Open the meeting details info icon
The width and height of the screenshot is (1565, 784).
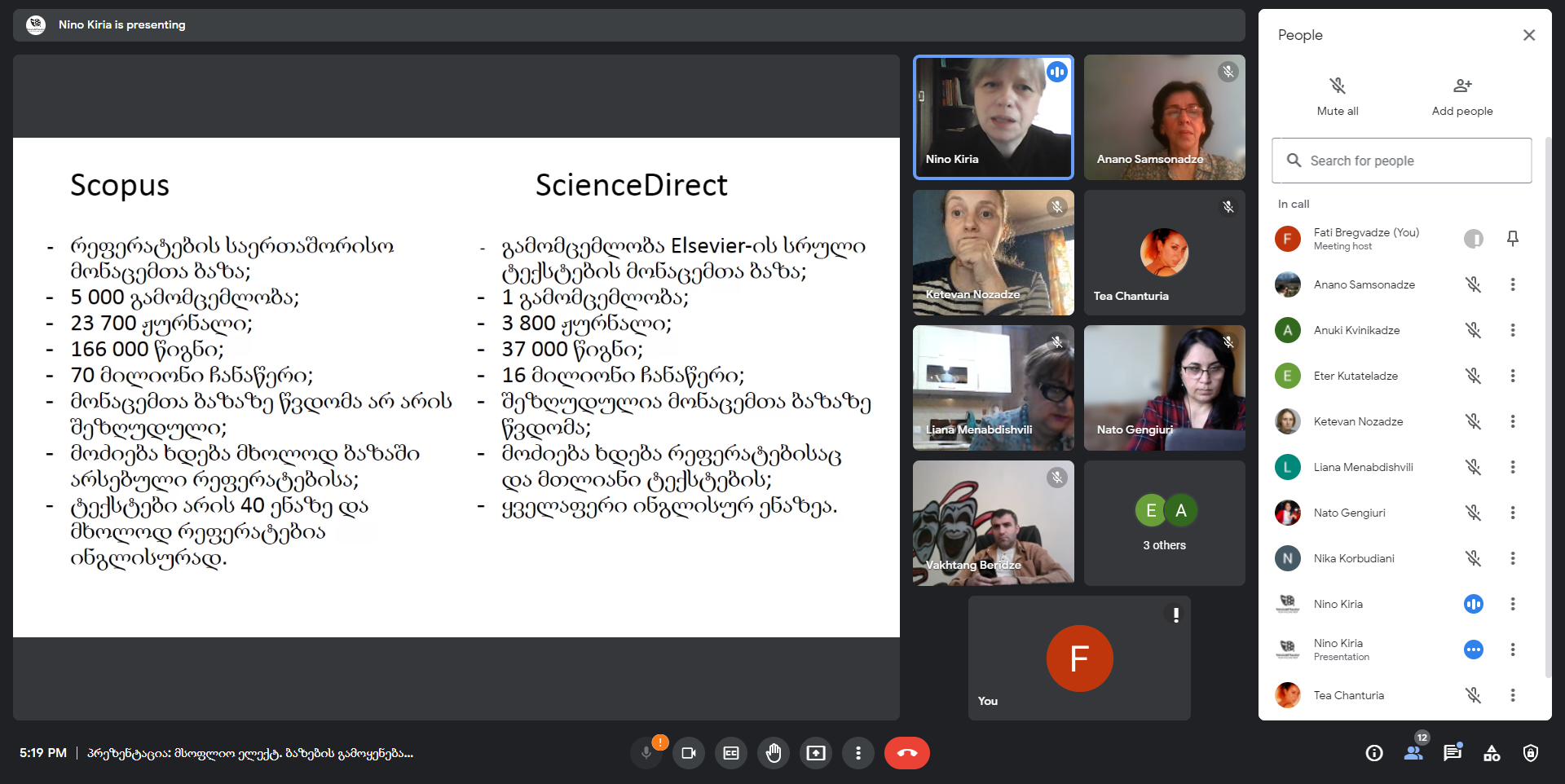tap(1374, 753)
